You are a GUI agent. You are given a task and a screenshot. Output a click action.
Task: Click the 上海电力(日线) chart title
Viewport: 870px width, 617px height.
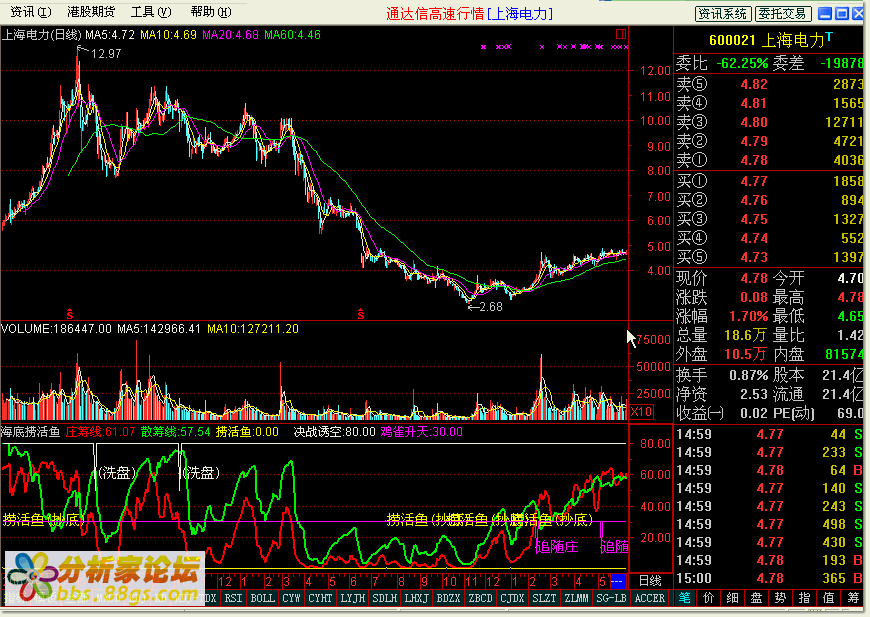42,35
